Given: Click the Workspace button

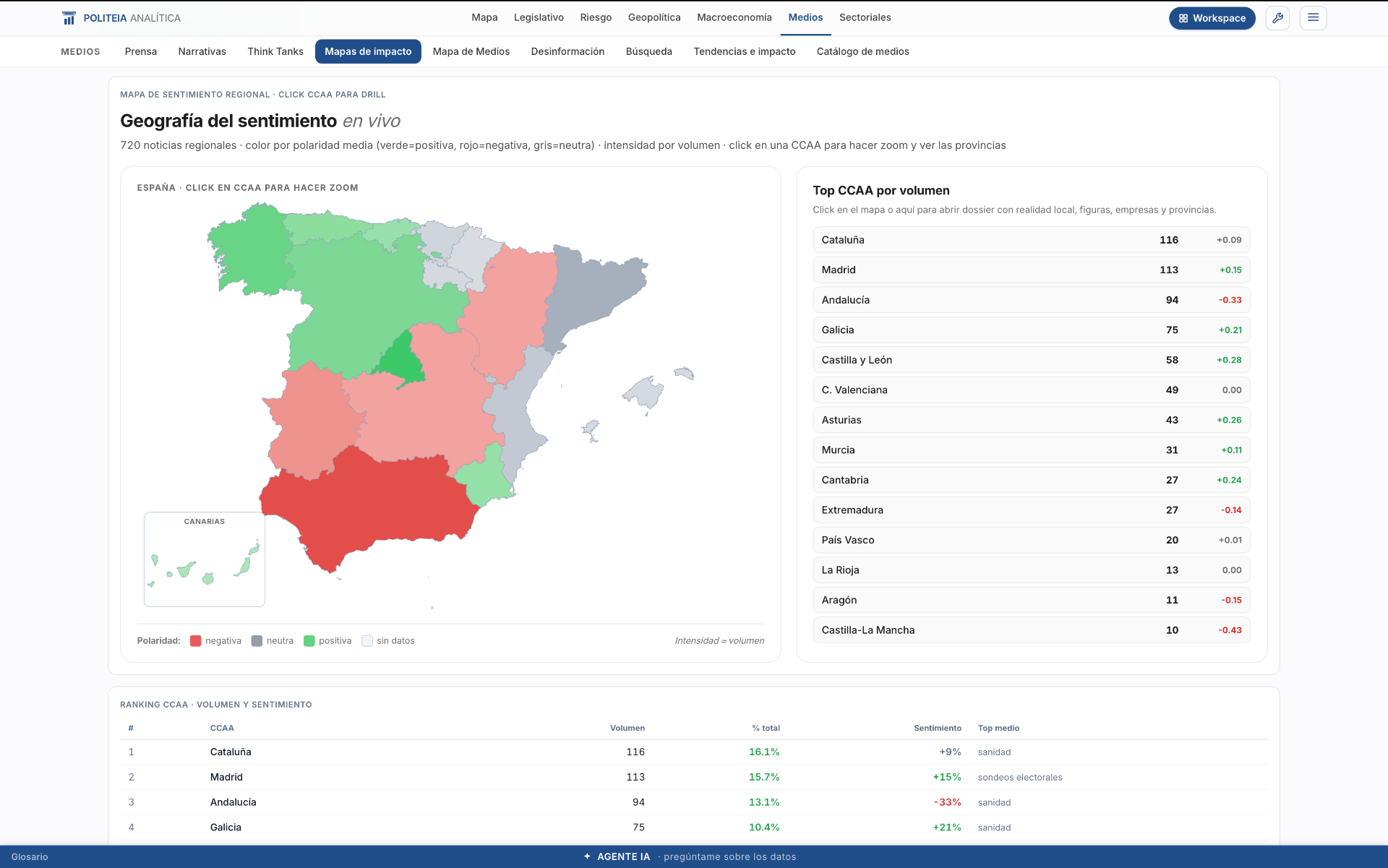Looking at the screenshot, I should coord(1212,18).
